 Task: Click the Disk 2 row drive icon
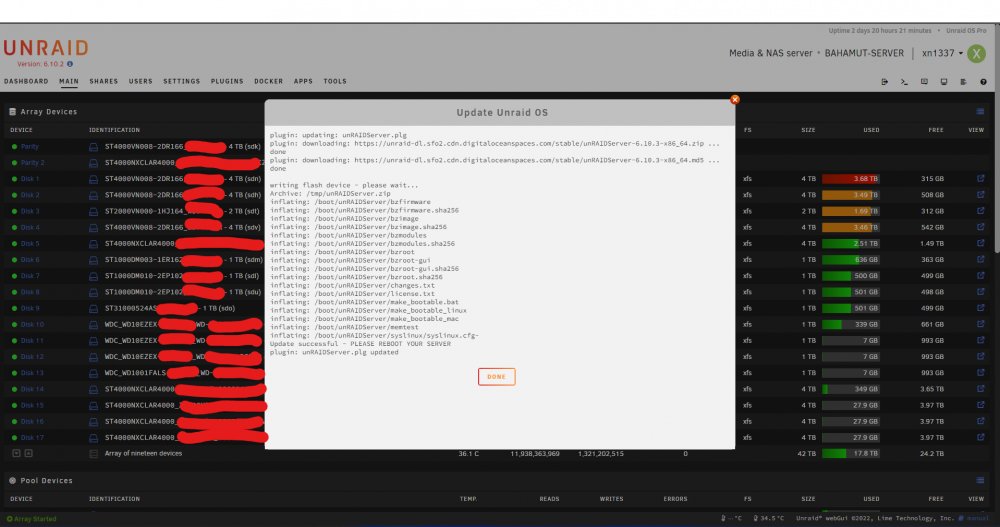pos(93,195)
